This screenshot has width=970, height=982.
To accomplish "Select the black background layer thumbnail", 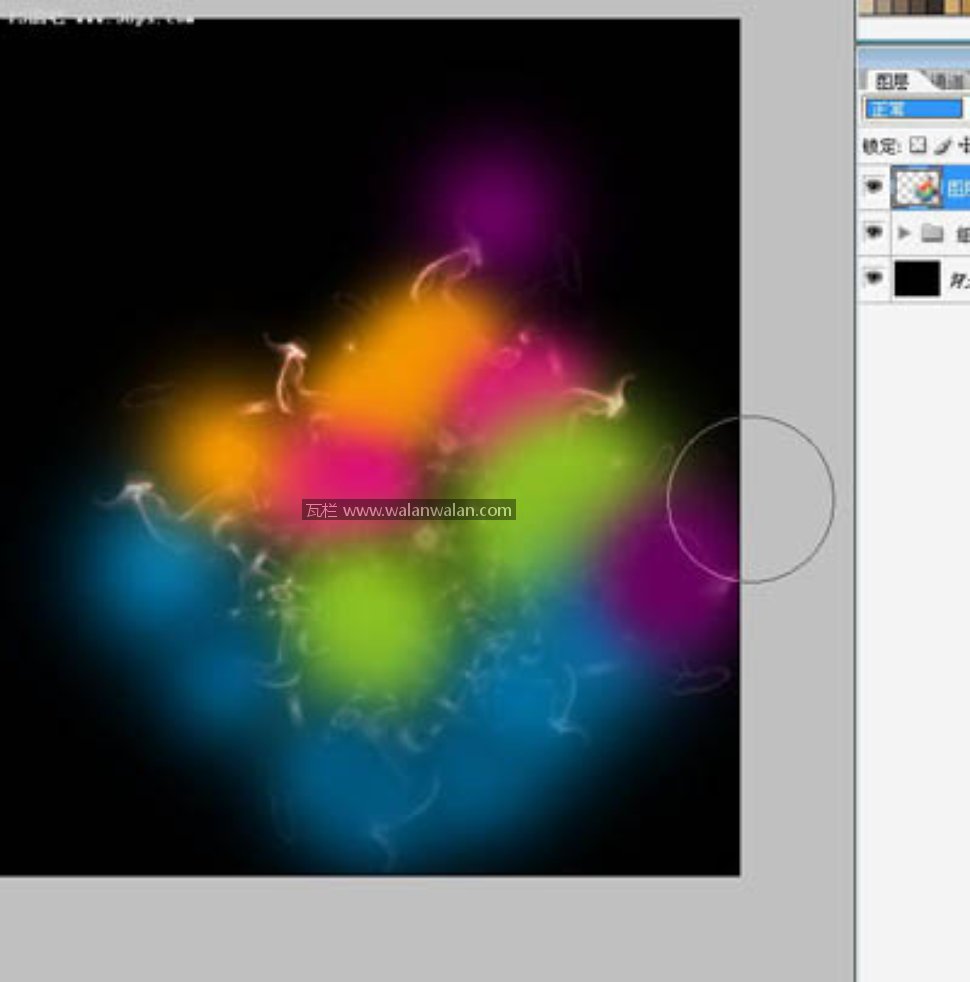I will tap(917, 279).
